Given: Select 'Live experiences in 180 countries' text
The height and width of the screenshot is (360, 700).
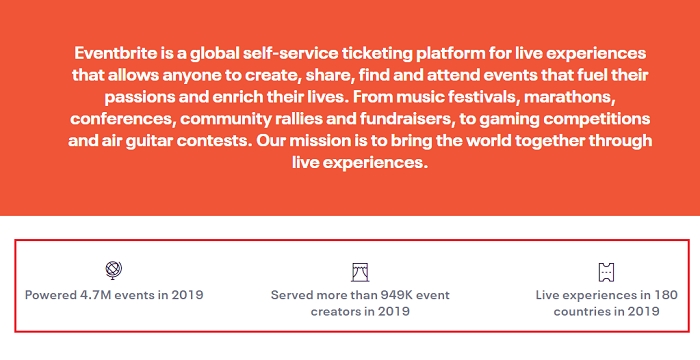Looking at the screenshot, I should (606, 303).
